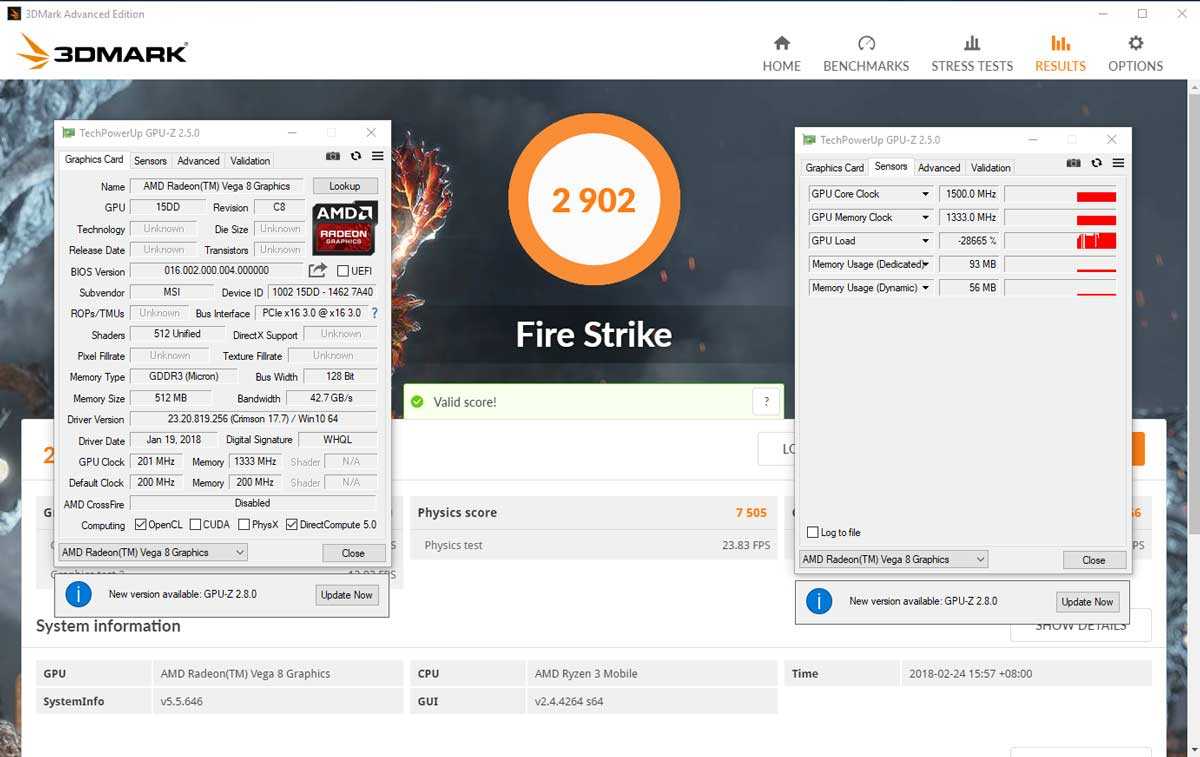Click the Physics score value 7 505

(x=751, y=512)
